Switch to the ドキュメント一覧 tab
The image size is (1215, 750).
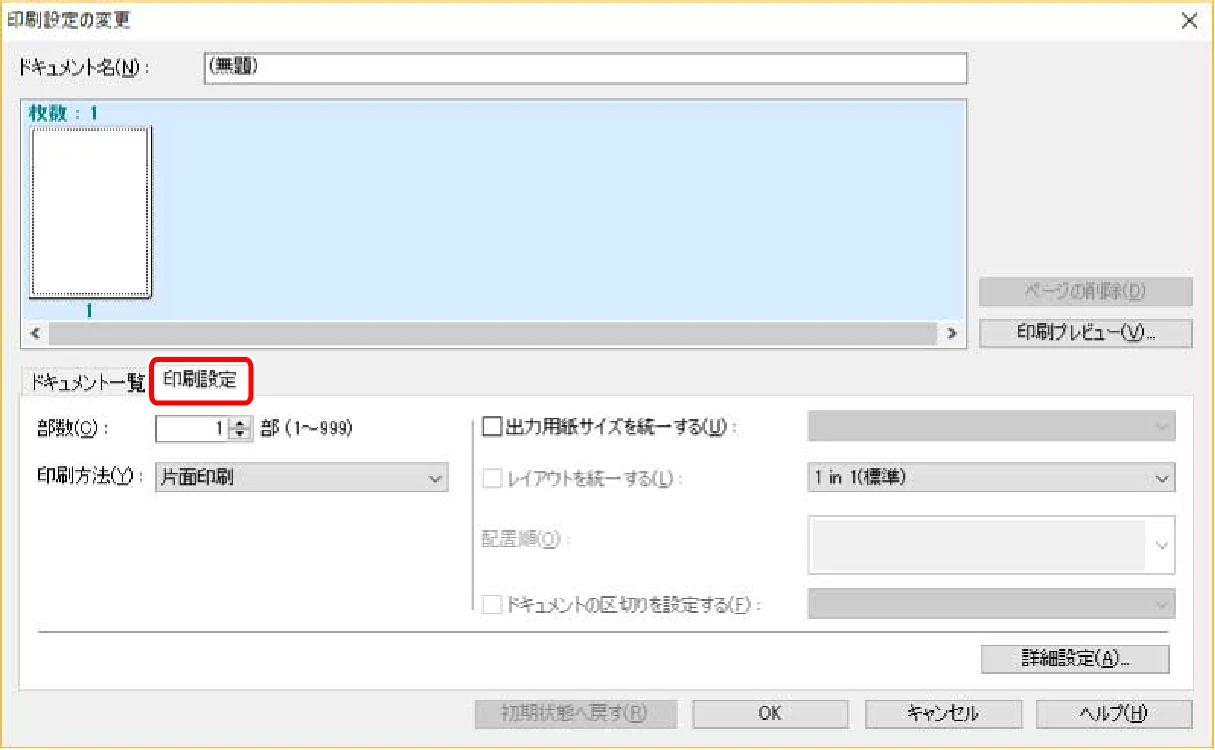pyautogui.click(x=87, y=381)
